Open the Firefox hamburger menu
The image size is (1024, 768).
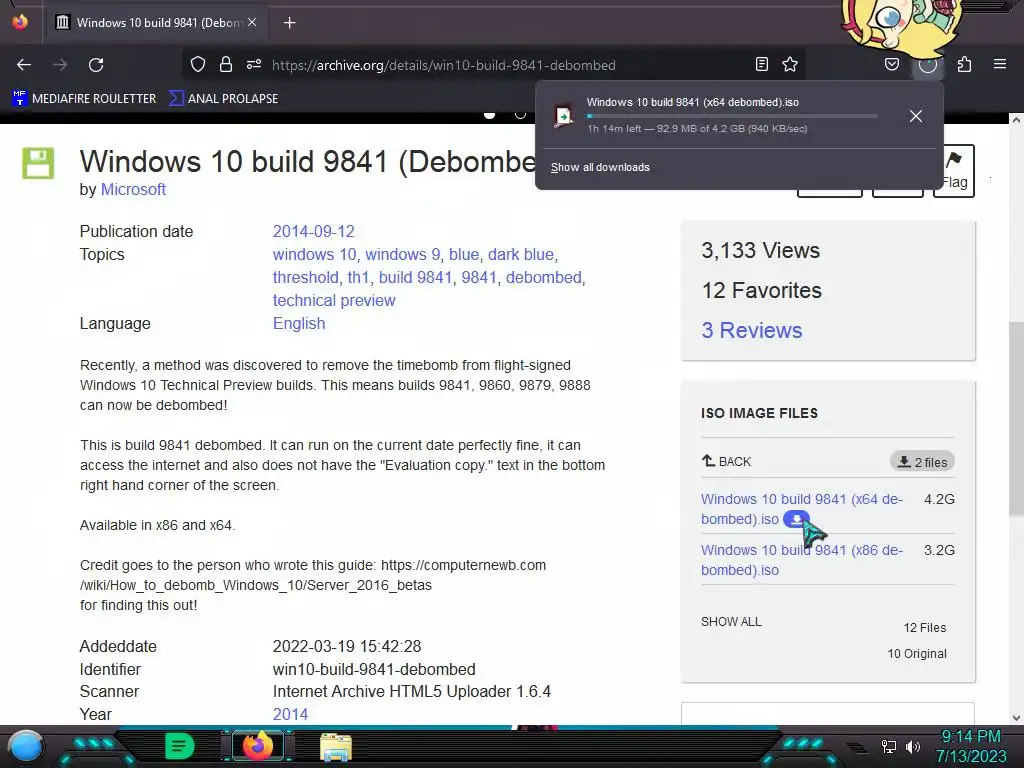pyautogui.click(x=1000, y=64)
